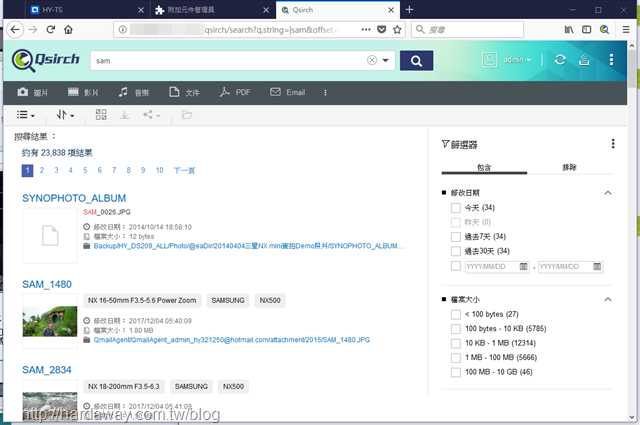
Task: Click browser back button
Action: tap(15, 29)
